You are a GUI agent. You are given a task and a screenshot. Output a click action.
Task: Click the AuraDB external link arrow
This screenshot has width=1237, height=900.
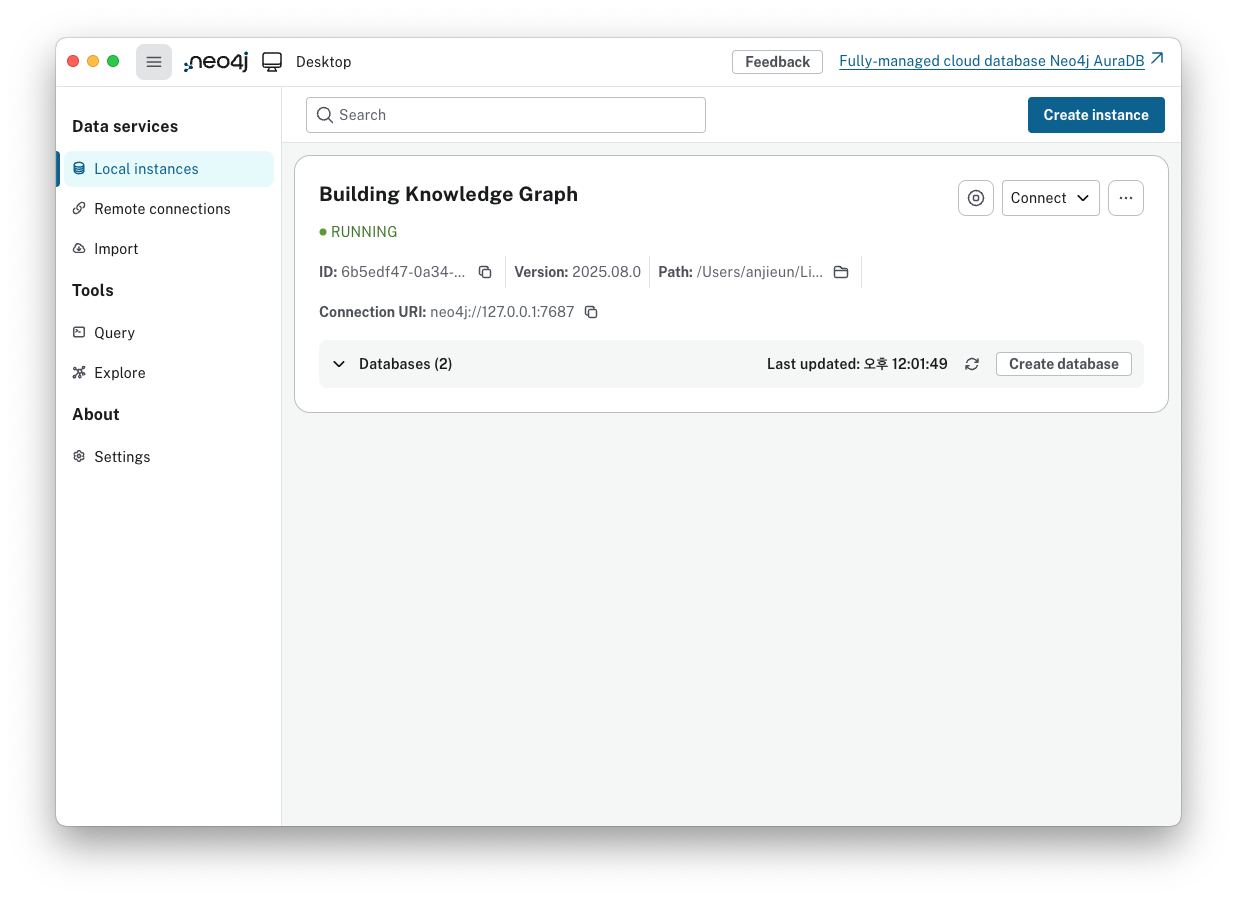coord(1157,59)
